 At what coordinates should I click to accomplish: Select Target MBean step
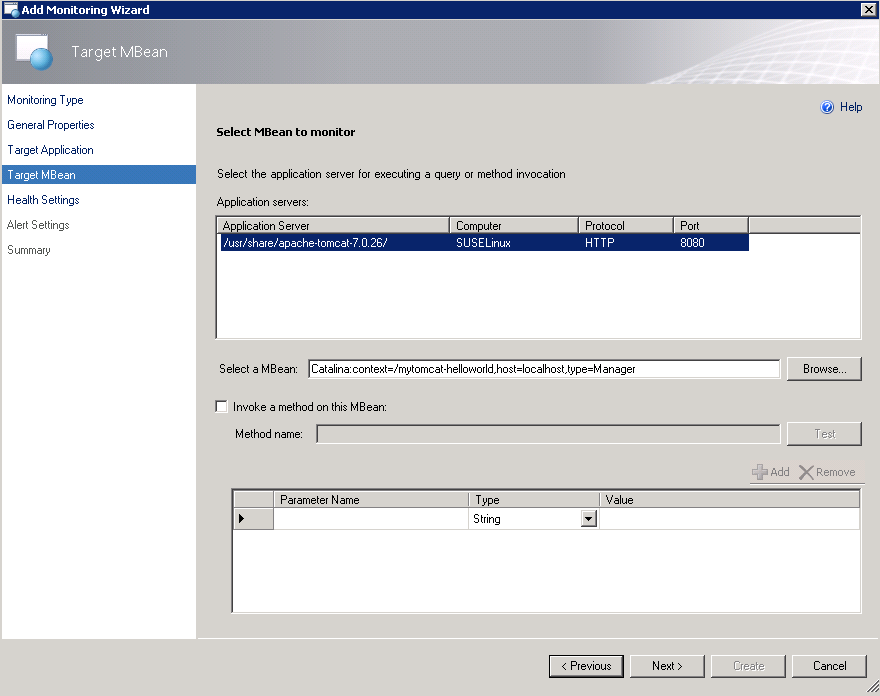click(x=99, y=175)
